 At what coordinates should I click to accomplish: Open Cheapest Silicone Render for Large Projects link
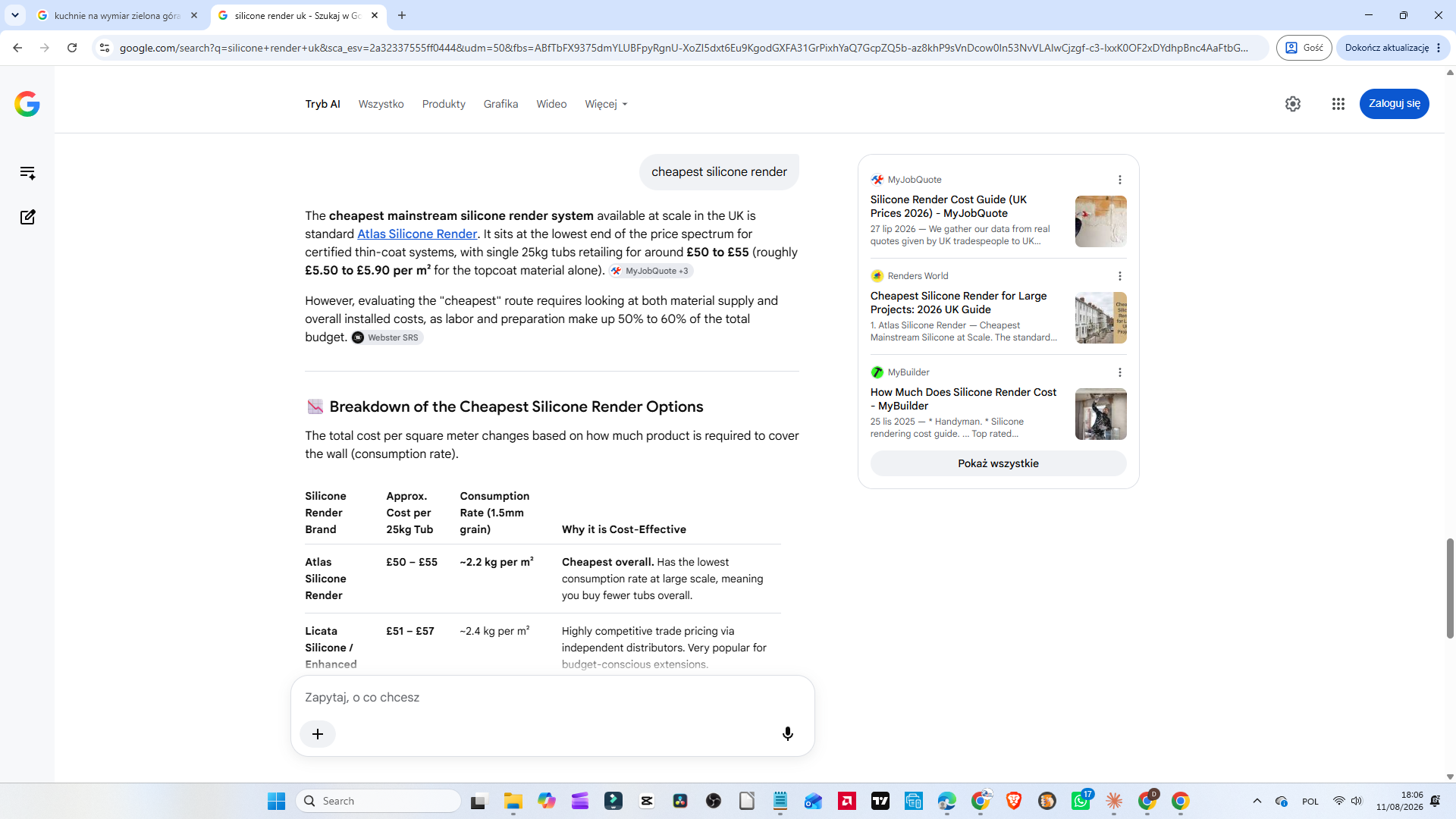(x=958, y=303)
